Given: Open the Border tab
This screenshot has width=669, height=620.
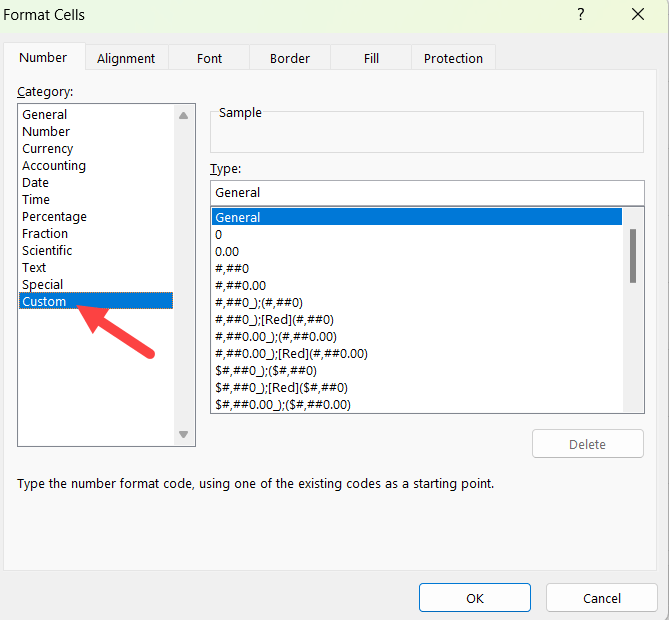Looking at the screenshot, I should (x=290, y=58).
